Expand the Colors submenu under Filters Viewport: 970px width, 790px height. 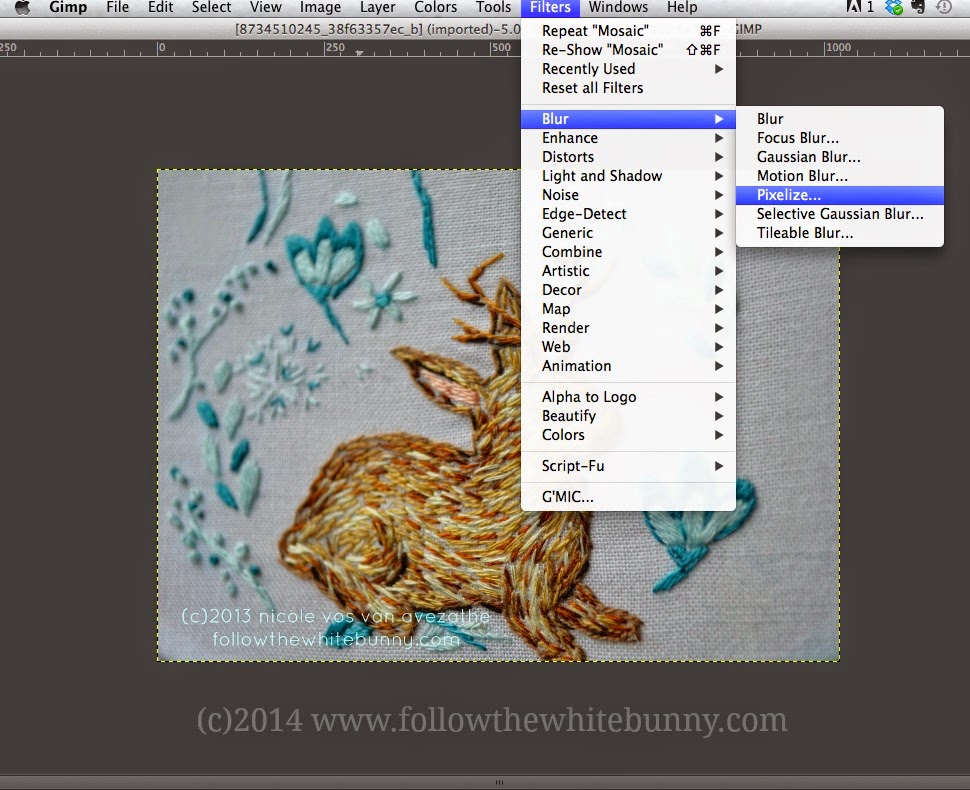(629, 435)
